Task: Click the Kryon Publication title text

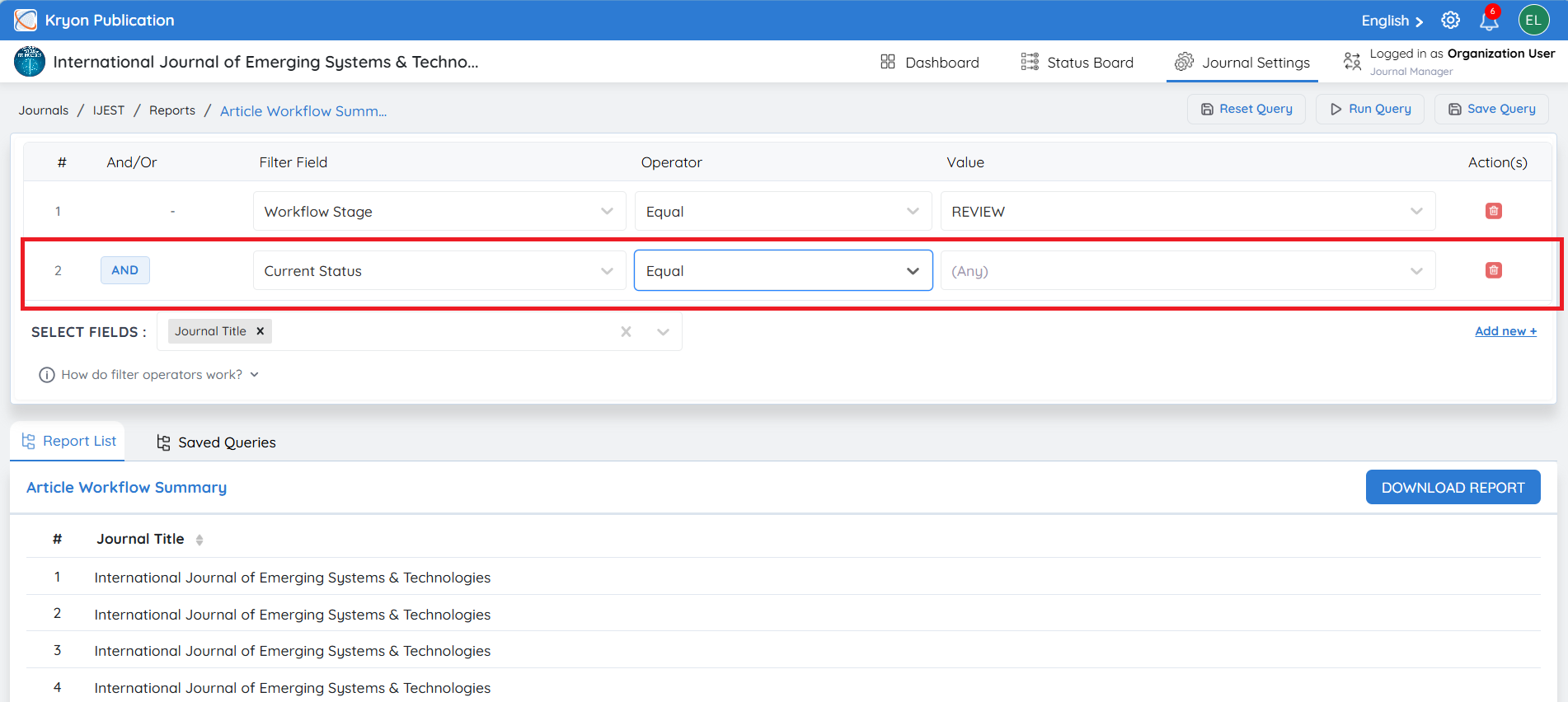Action: pyautogui.click(x=110, y=20)
